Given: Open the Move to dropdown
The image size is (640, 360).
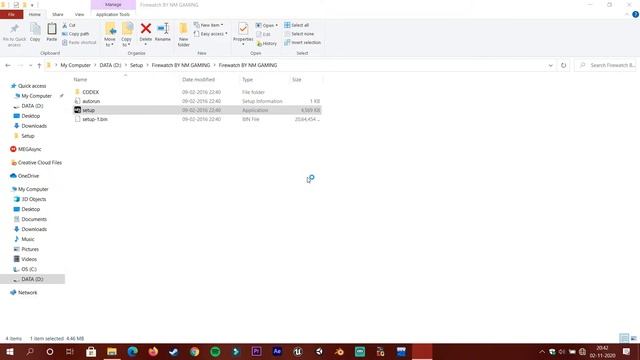Looking at the screenshot, I should (x=110, y=35).
